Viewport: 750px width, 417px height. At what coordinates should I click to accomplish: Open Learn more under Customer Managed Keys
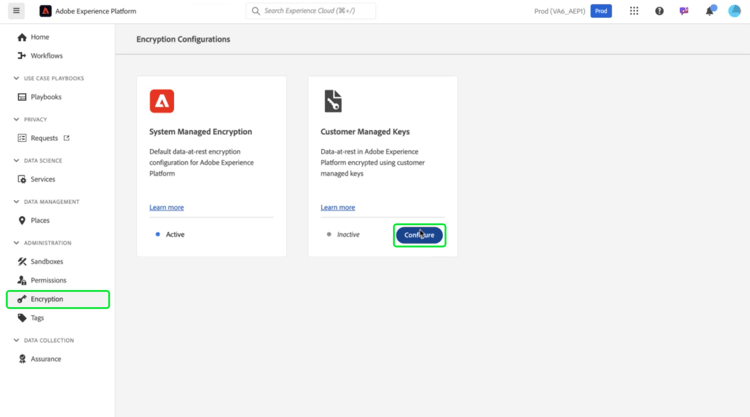pos(337,207)
